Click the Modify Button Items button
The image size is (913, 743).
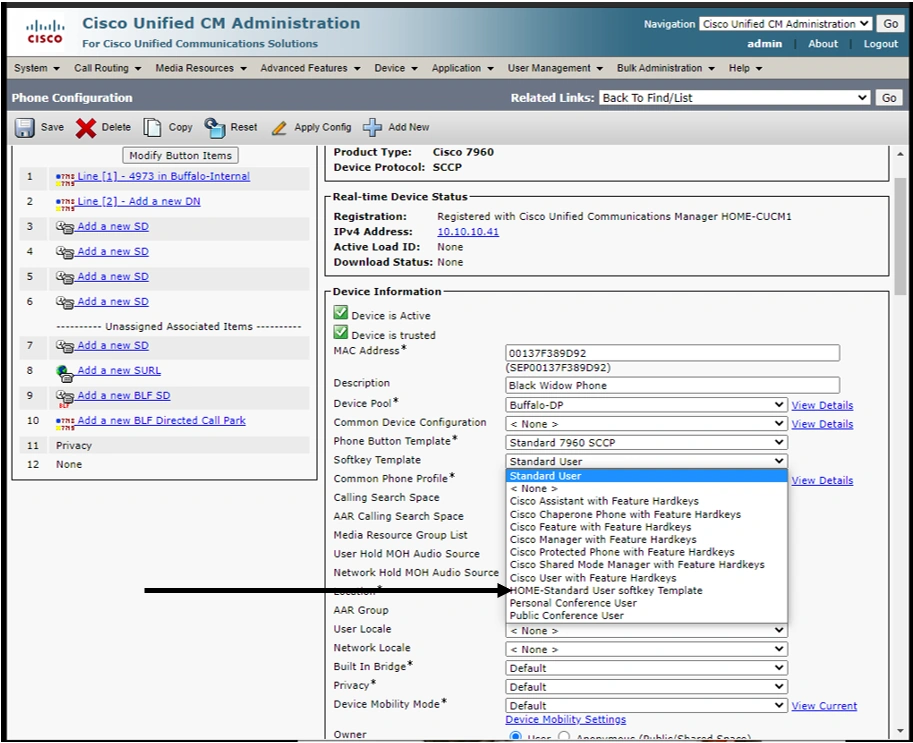(181, 155)
